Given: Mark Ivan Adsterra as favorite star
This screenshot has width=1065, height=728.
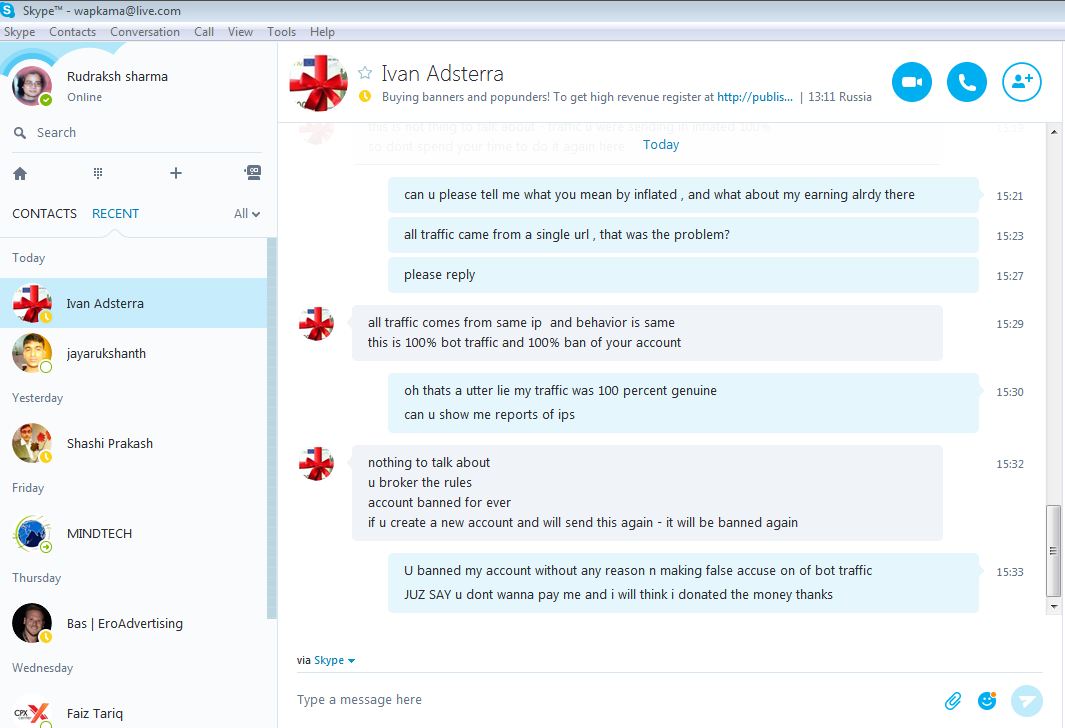Looking at the screenshot, I should (x=365, y=73).
